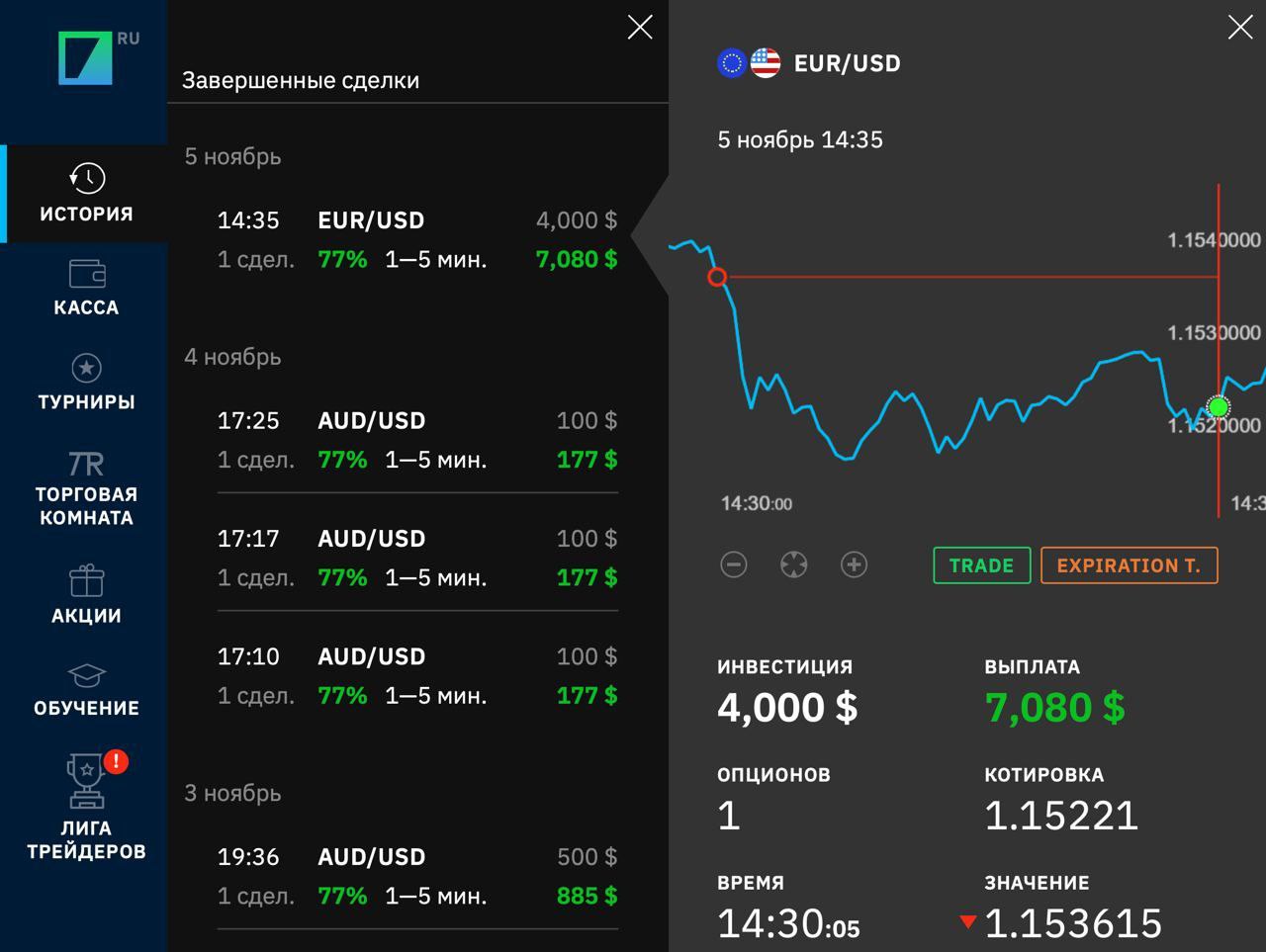Screen dimensions: 1266x952
Task: Open the 19:36 AUD/USD deal
Action: 417,876
